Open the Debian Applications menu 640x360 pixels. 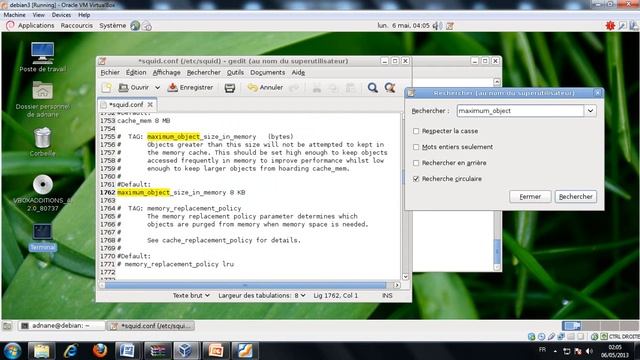pos(36,25)
